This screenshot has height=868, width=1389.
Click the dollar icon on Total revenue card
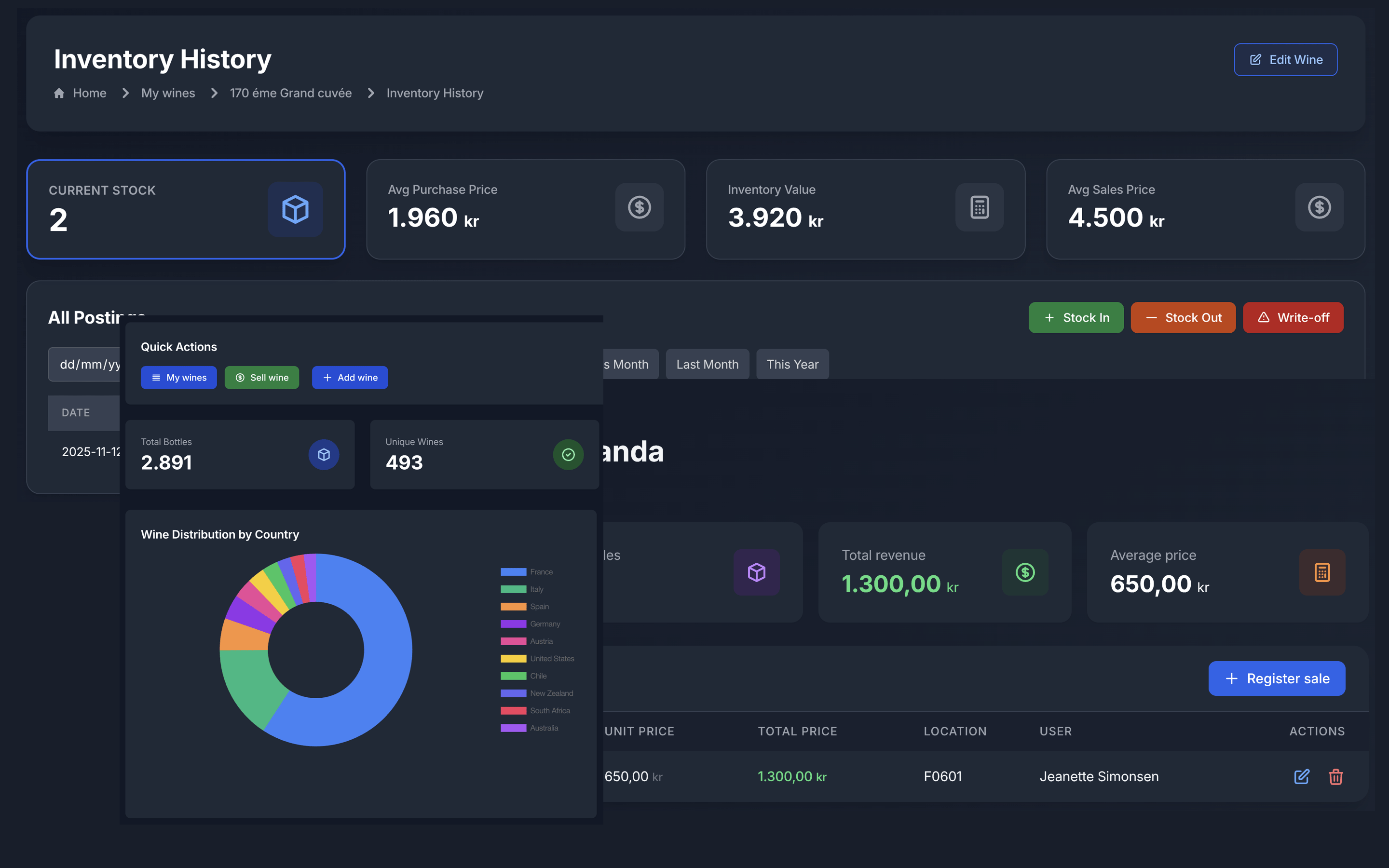[x=1025, y=572]
